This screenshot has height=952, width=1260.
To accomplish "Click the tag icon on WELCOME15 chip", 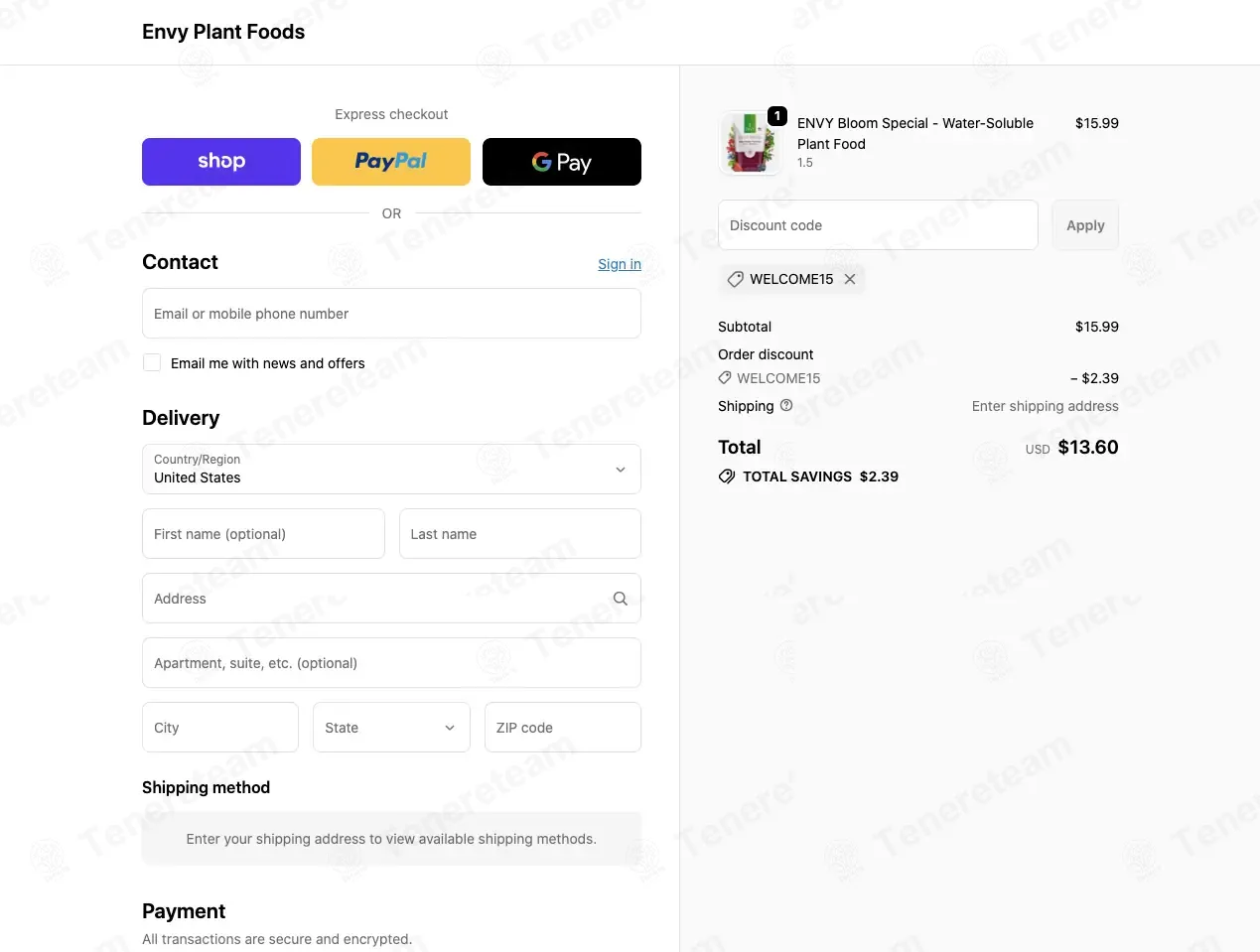I will [736, 279].
